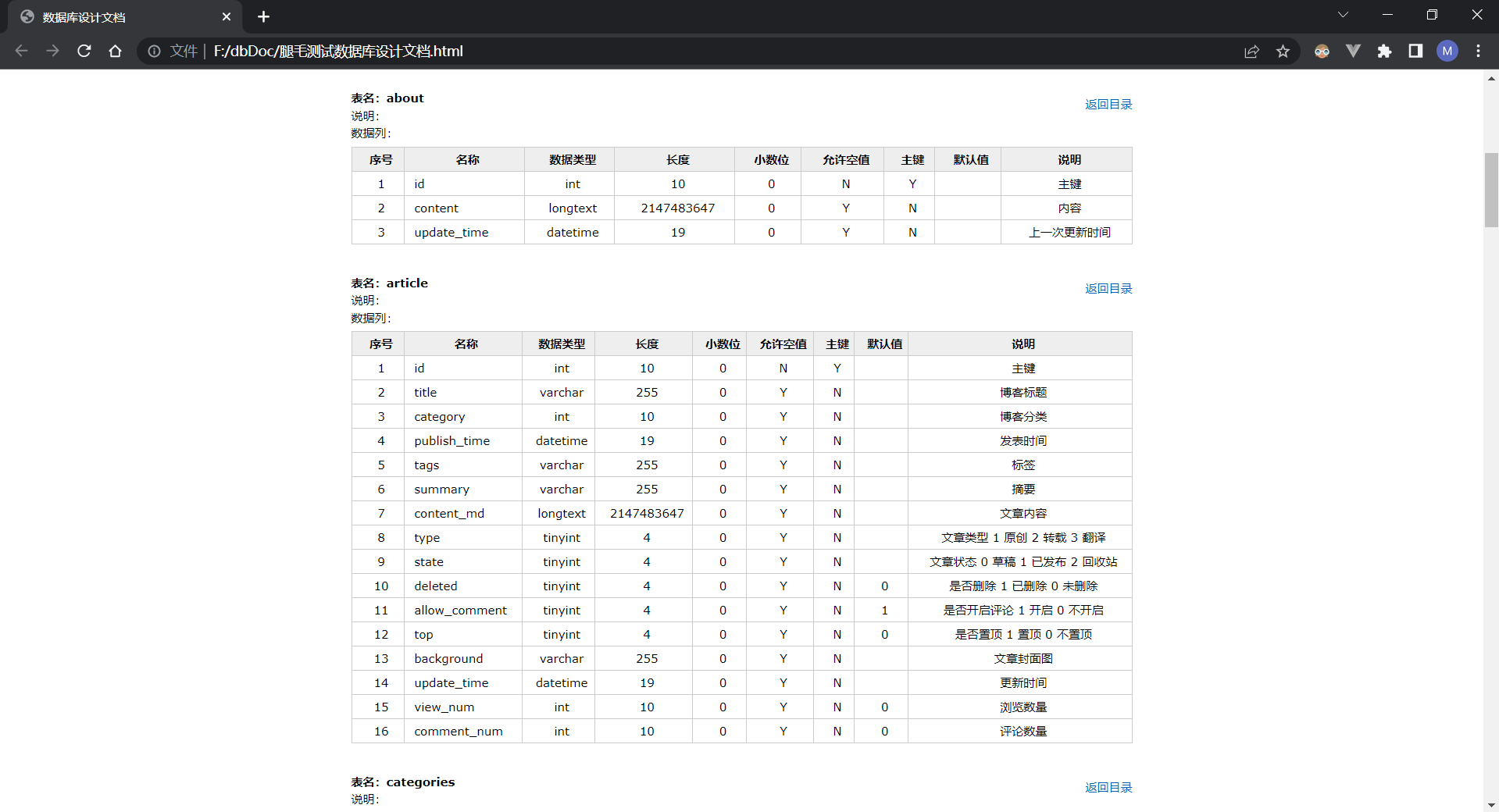Click 'title' row name in article table
Viewport: 1499px width, 812px height.
(463, 392)
